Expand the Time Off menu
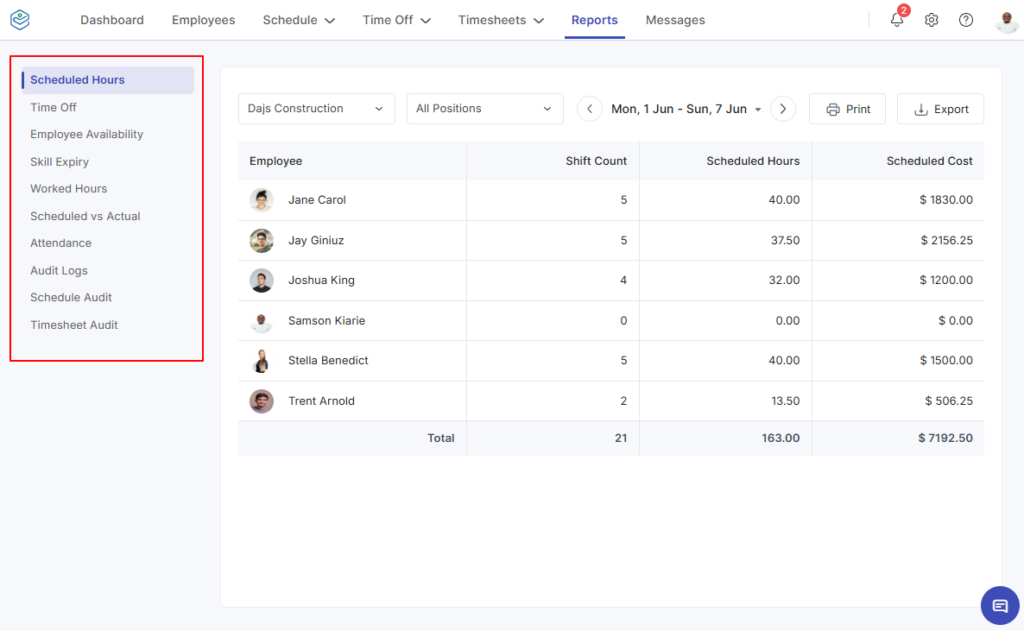 click(x=396, y=20)
